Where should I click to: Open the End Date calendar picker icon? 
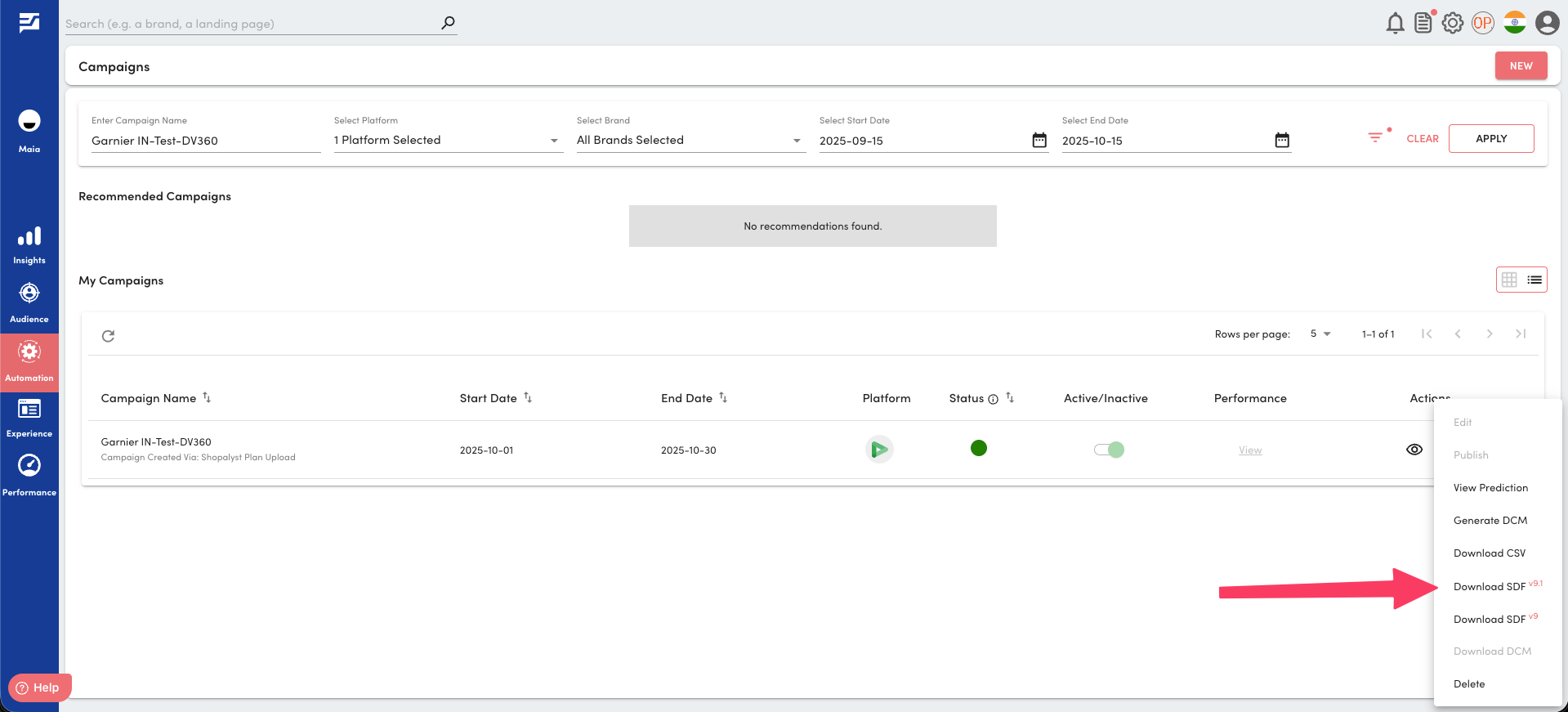(1282, 140)
